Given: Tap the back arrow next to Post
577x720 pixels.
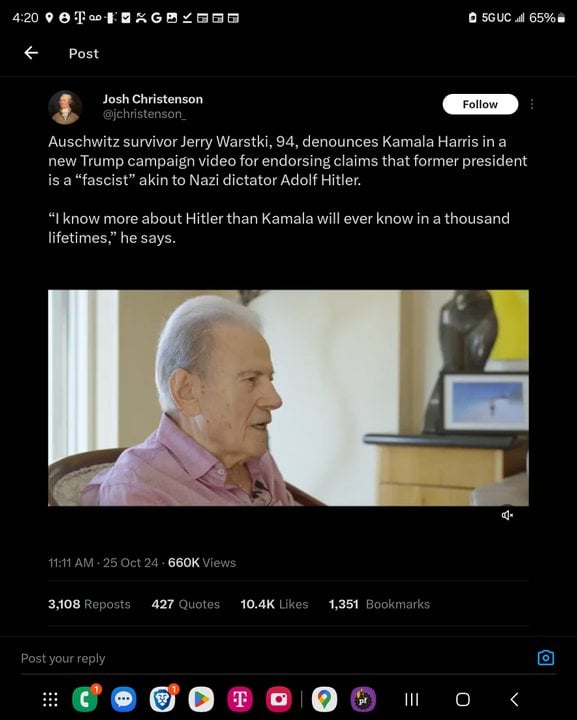Looking at the screenshot, I should (31, 53).
